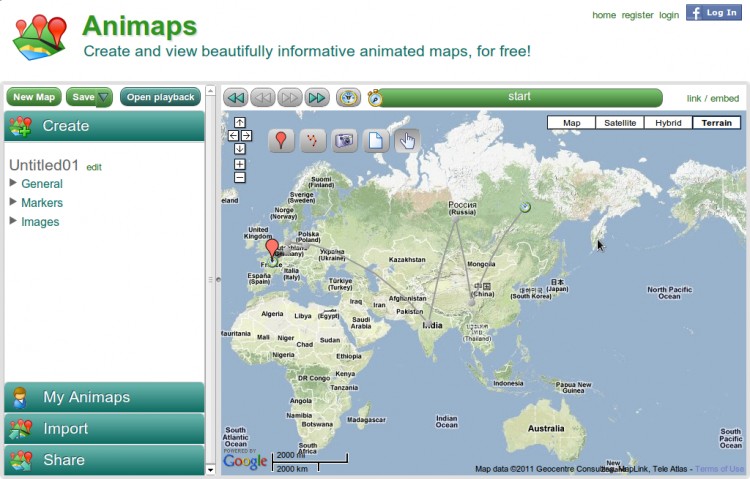Expand the Markers section triangle
Screen dimensions: 750x479
click(x=13, y=202)
